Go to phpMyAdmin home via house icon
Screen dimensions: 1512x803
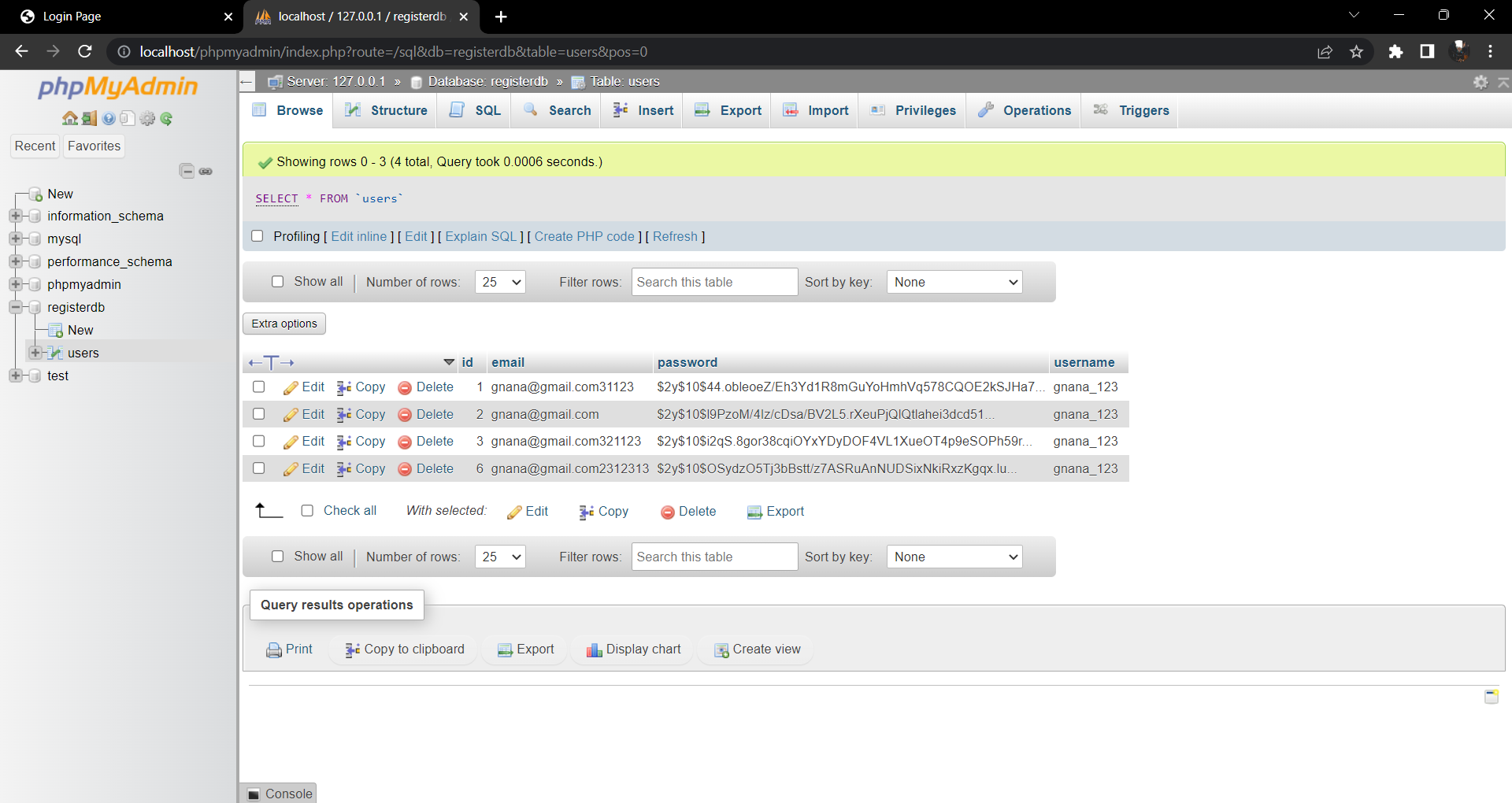[70, 119]
